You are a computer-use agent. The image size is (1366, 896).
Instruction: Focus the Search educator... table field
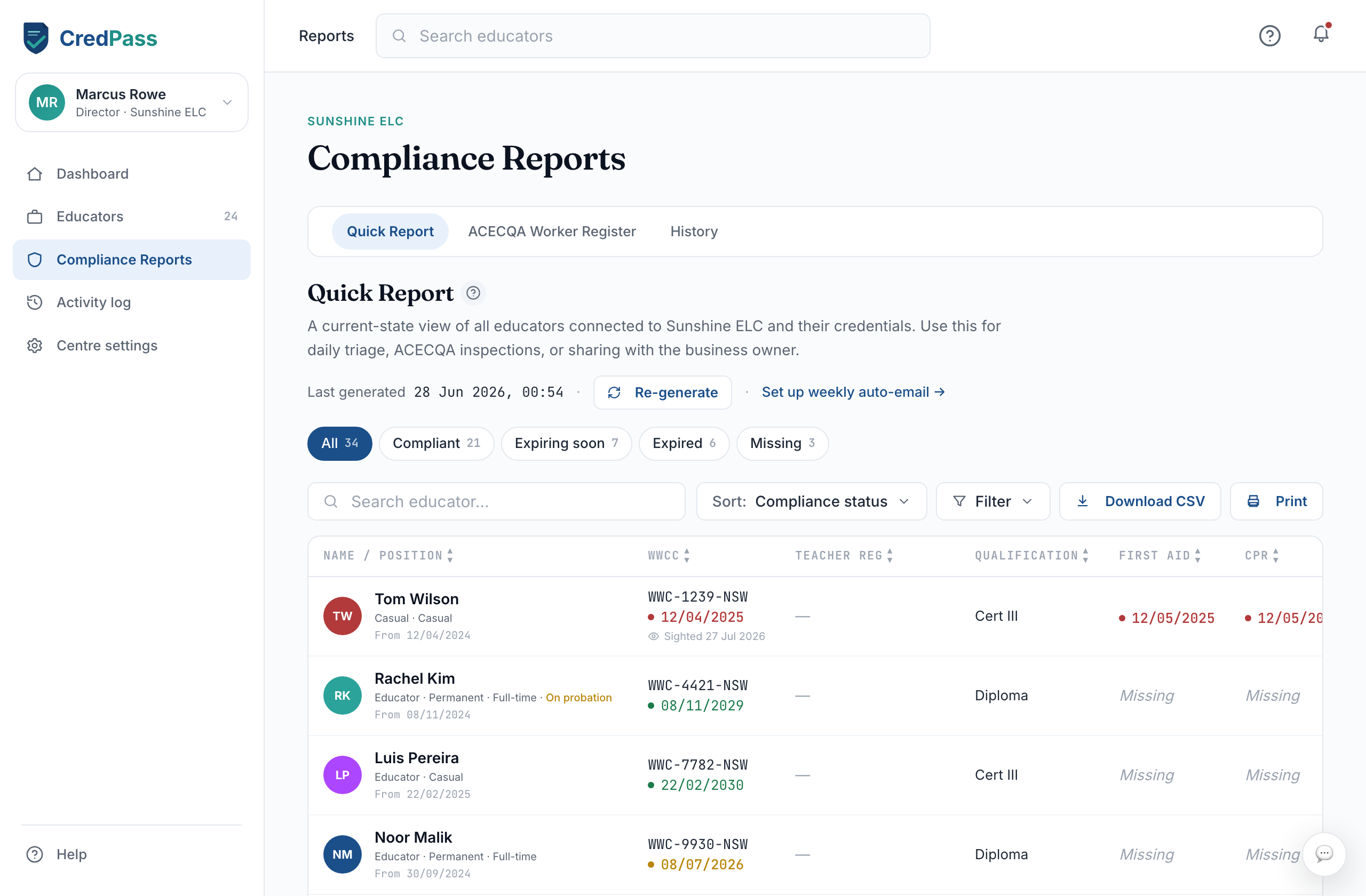click(x=496, y=501)
